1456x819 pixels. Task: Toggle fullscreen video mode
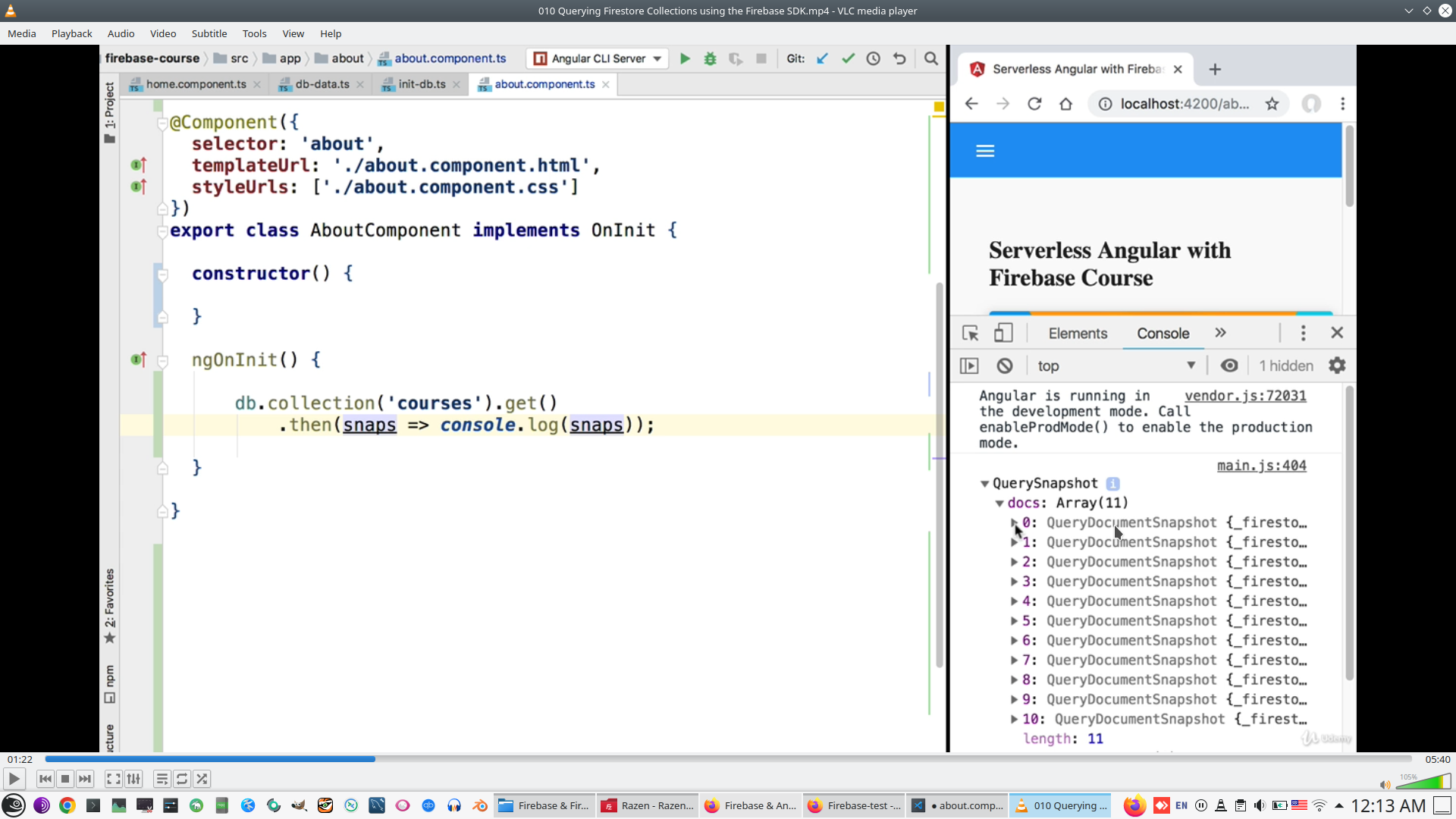point(113,779)
